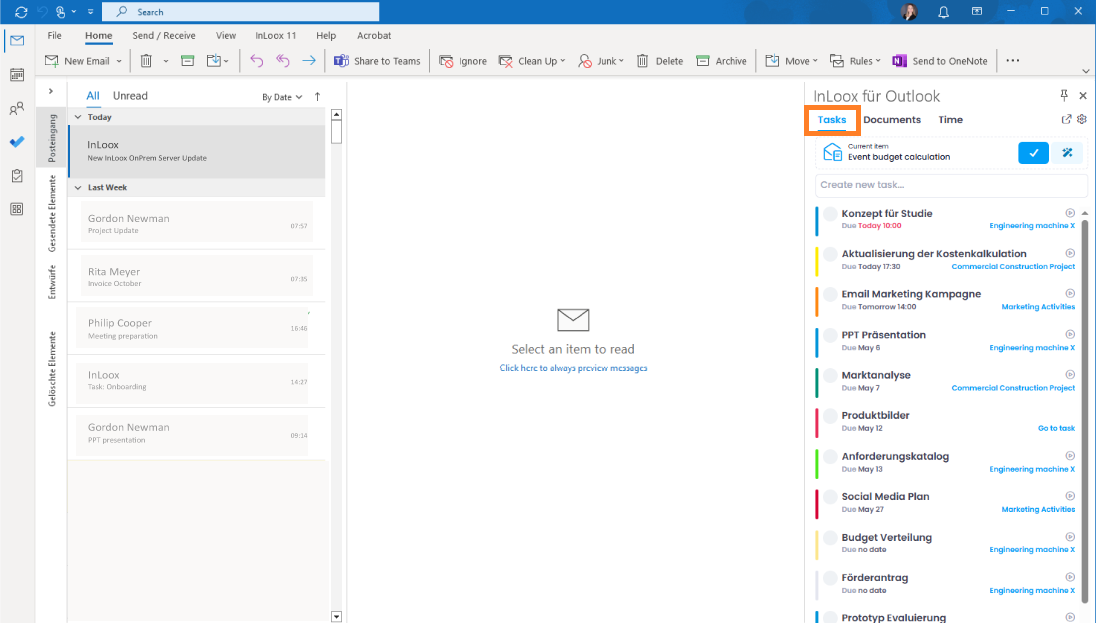Viewport: 1096px width, 623px height.
Task: Open the Send / Receive ribbon tab
Action: point(164,36)
